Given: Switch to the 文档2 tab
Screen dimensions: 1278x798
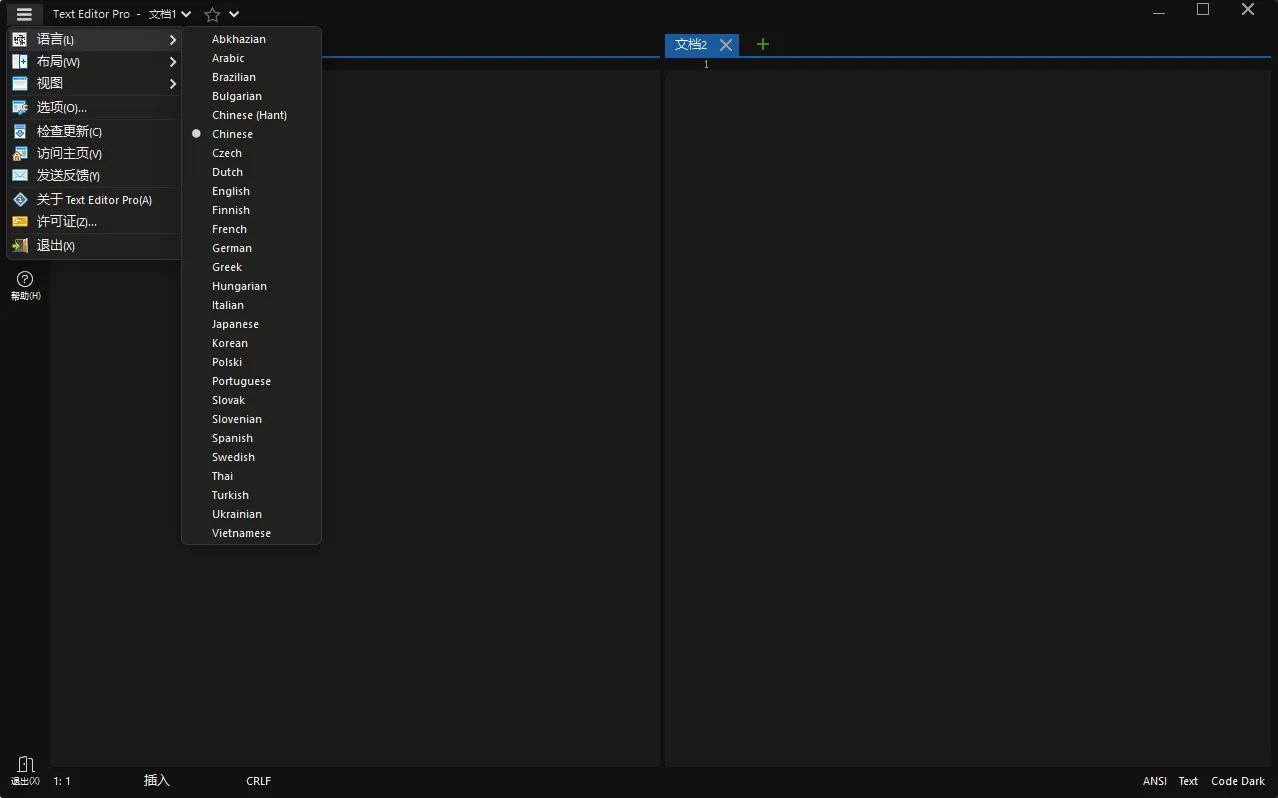Looking at the screenshot, I should pos(691,44).
